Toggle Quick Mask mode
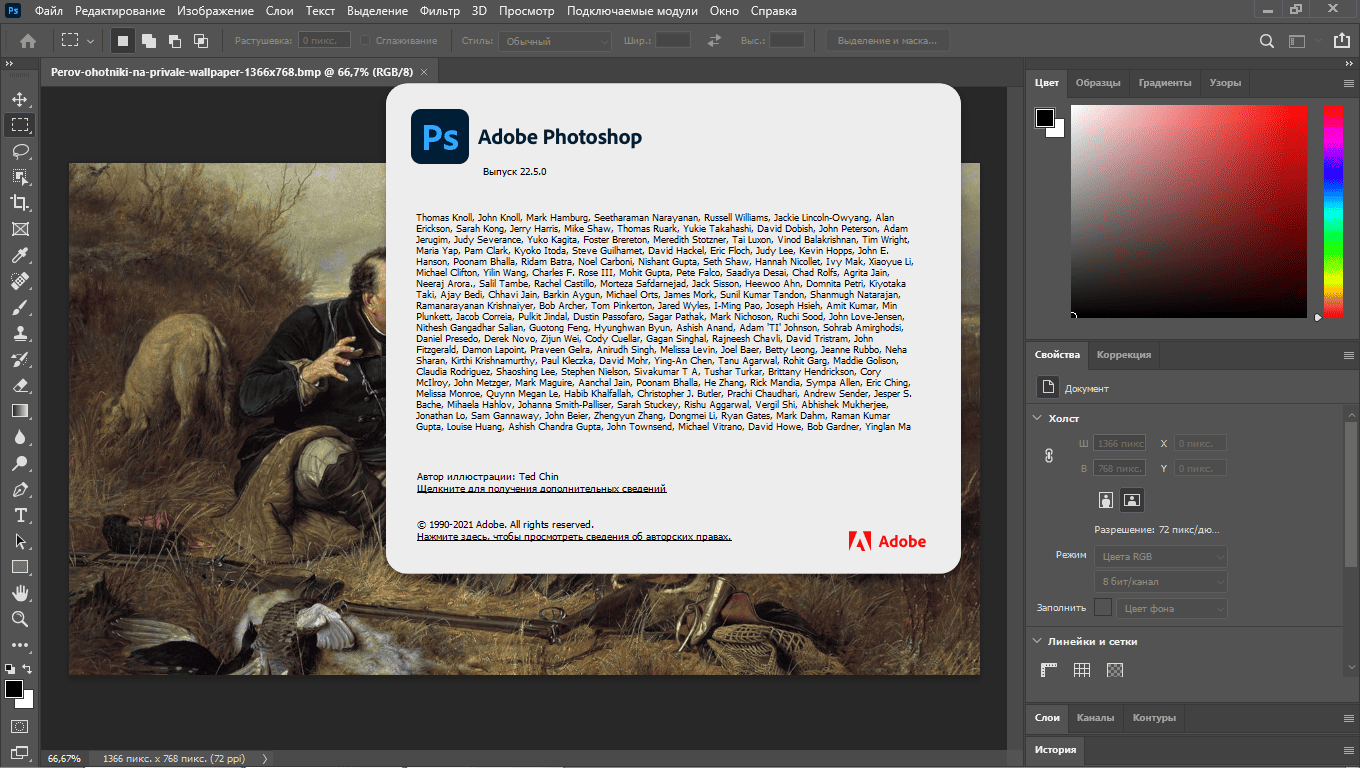1360x768 pixels. tap(19, 726)
